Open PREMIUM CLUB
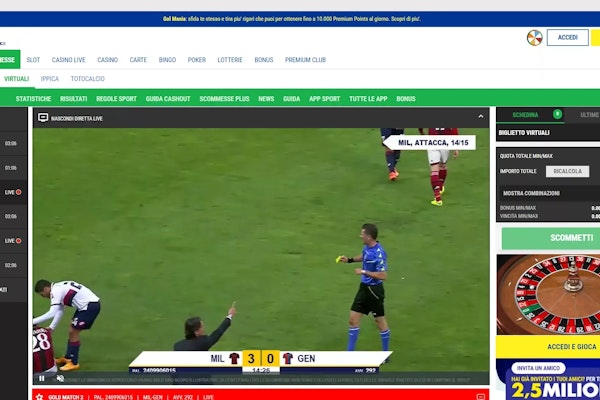Viewport: 600px width, 400px height. point(305,60)
